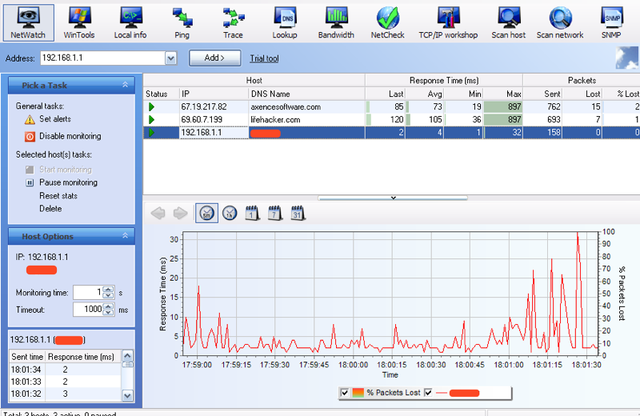Click Disable monitoring task

tap(70, 136)
